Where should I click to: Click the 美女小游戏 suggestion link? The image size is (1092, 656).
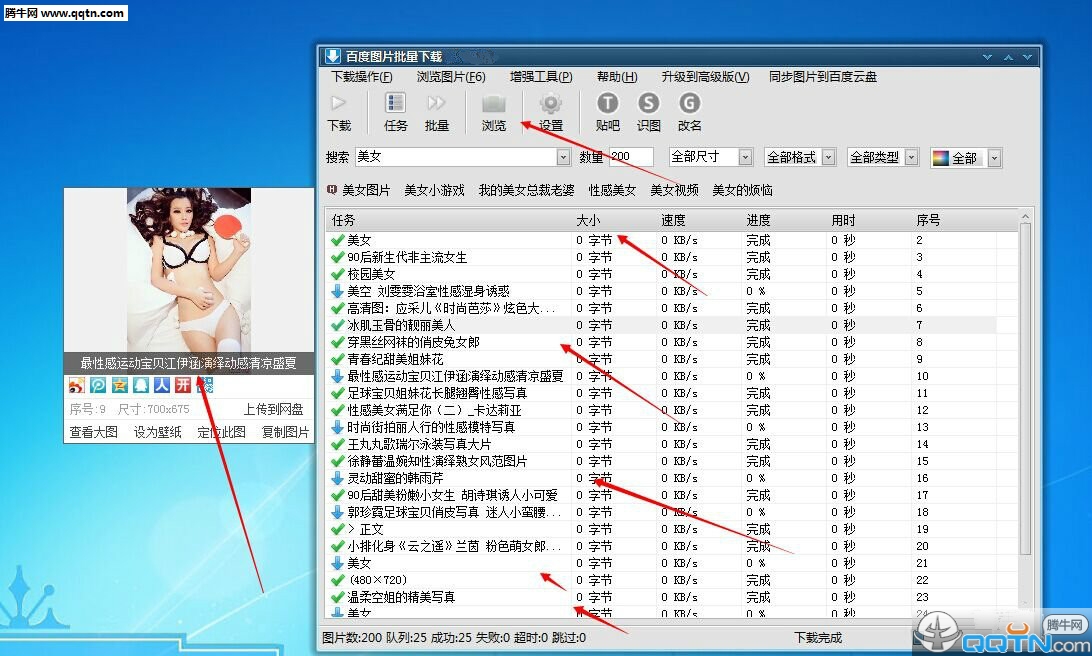tap(434, 190)
